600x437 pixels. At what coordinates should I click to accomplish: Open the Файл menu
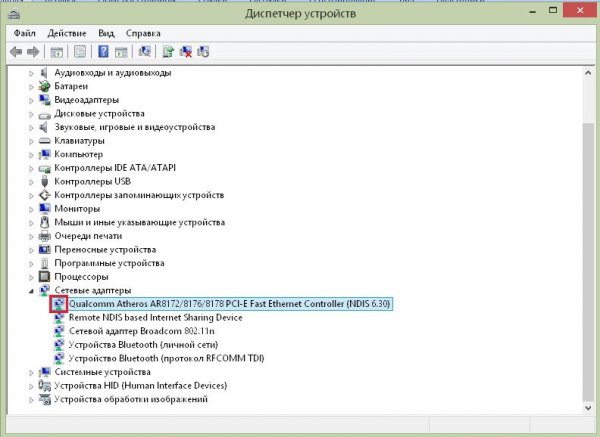click(x=25, y=33)
